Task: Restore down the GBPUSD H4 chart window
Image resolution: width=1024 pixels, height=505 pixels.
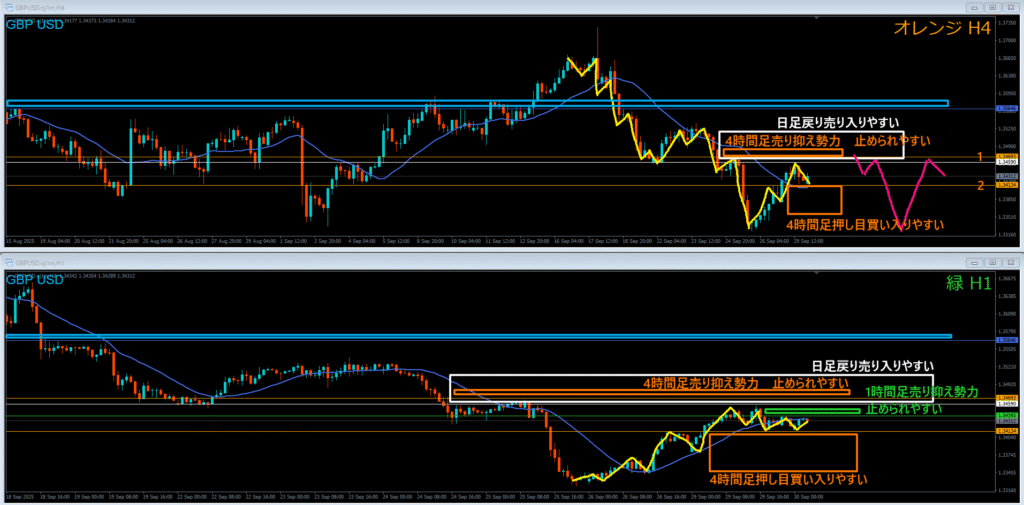Action: click(x=992, y=7)
